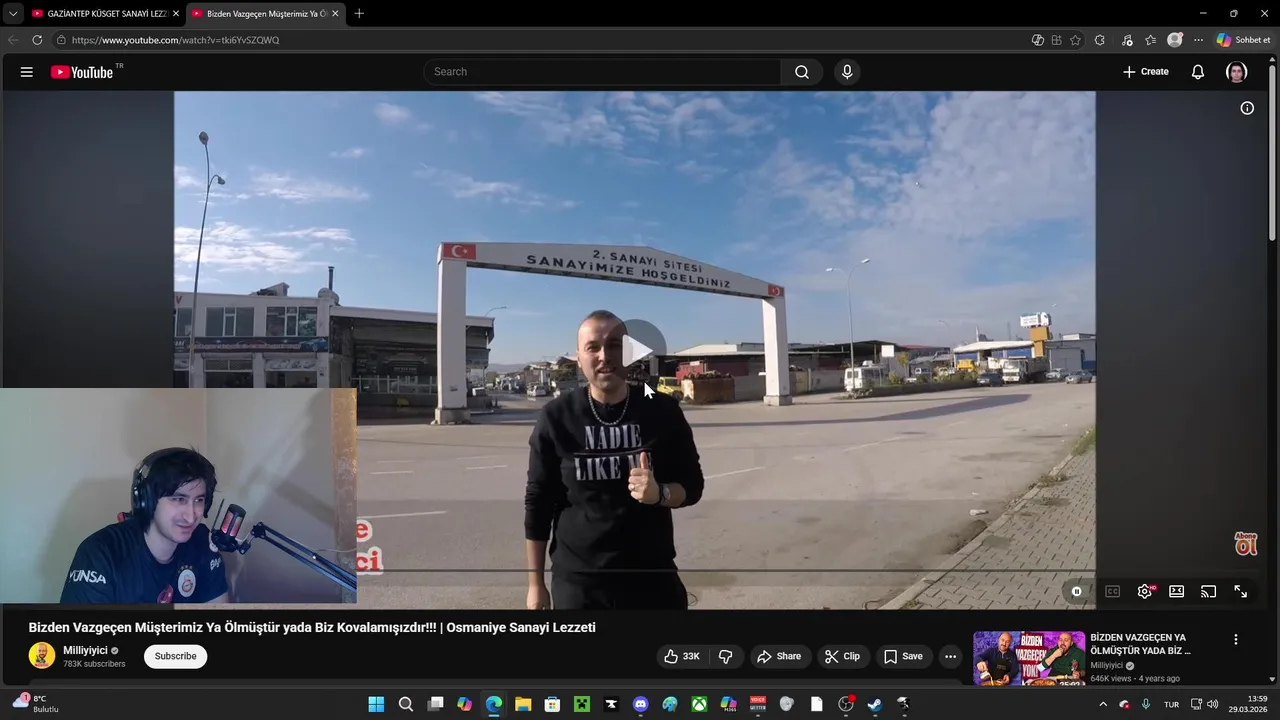Open more actions ellipsis below the video
Viewport: 1280px width, 720px height.
950,656
